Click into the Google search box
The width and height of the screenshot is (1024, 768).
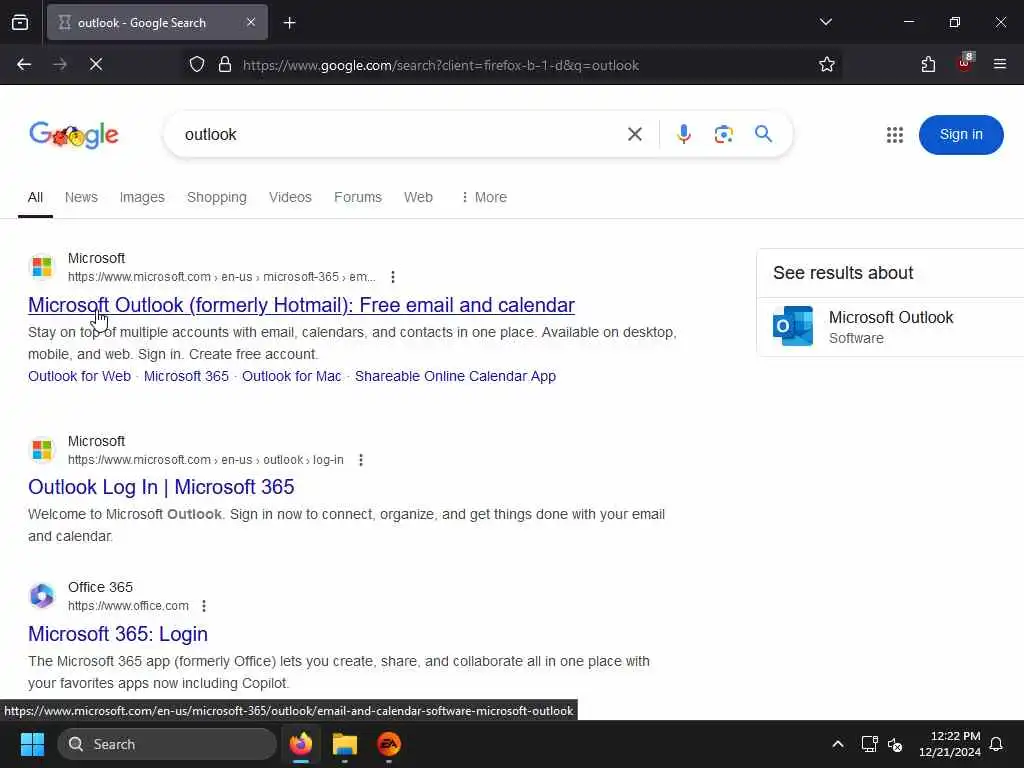click(398, 135)
